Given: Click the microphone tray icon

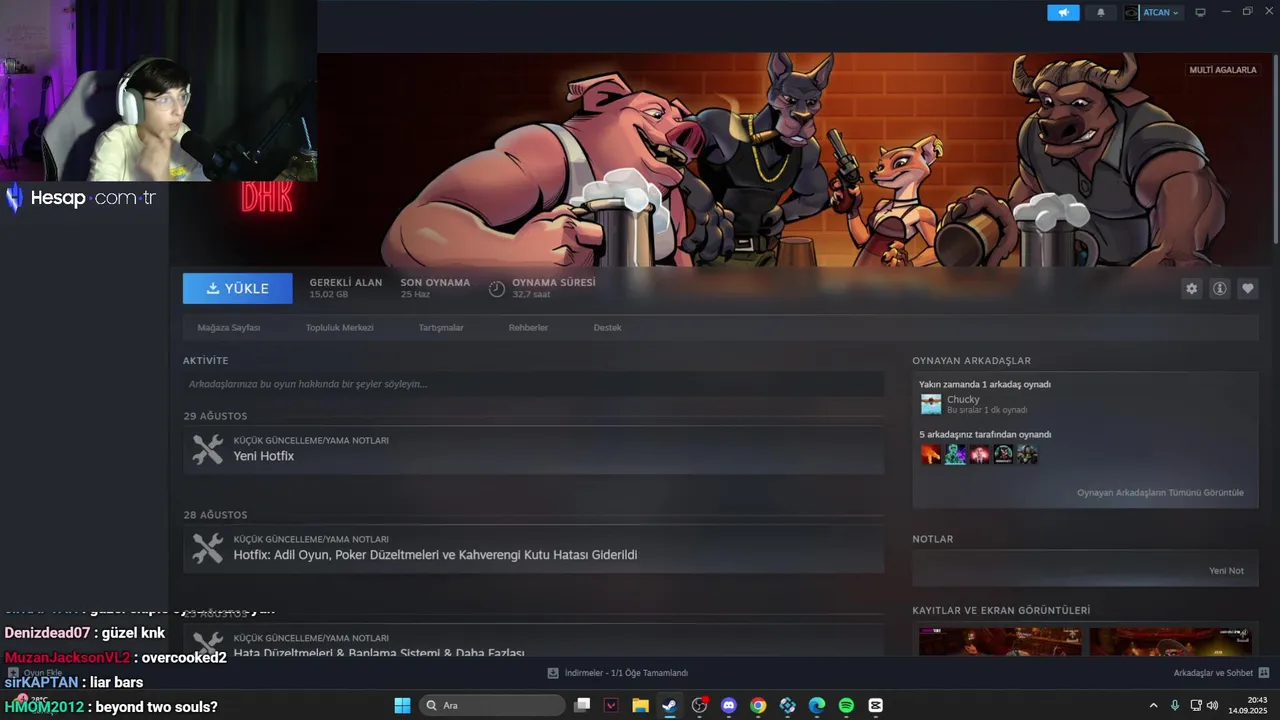Looking at the screenshot, I should (1175, 706).
